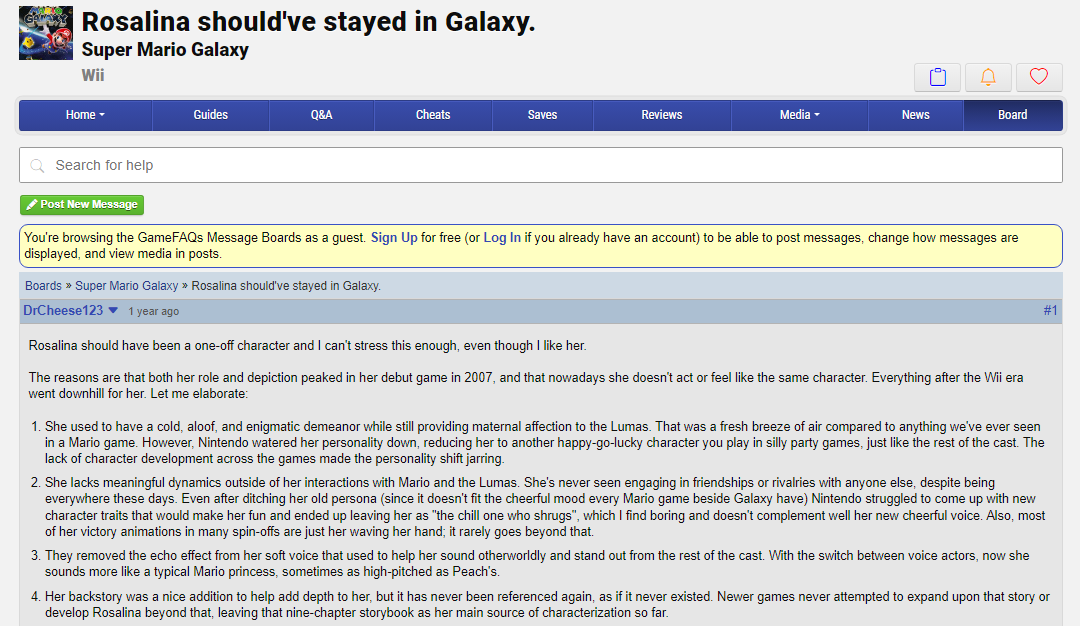Viewport: 1080px width, 626px height.
Task: Open the Reviews tab
Action: point(662,115)
